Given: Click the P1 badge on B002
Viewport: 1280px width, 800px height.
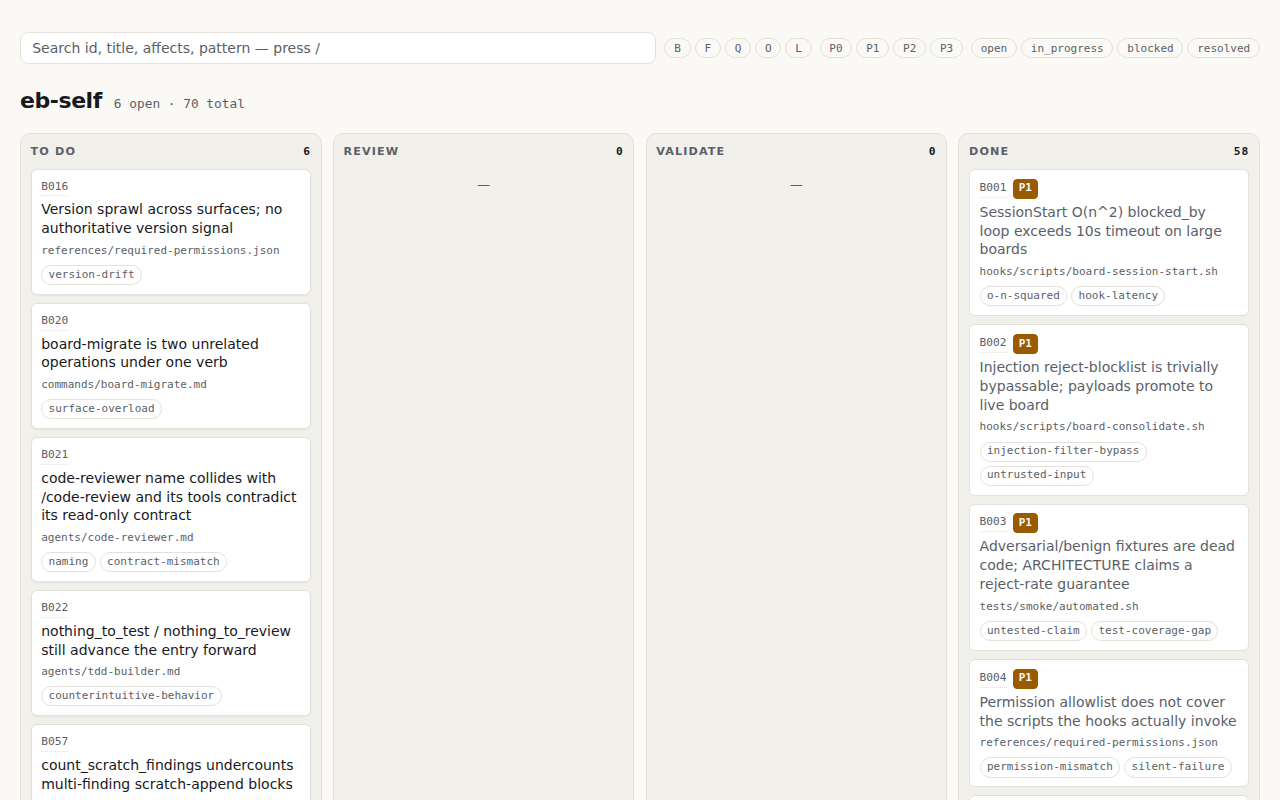Looking at the screenshot, I should click(x=1025, y=343).
